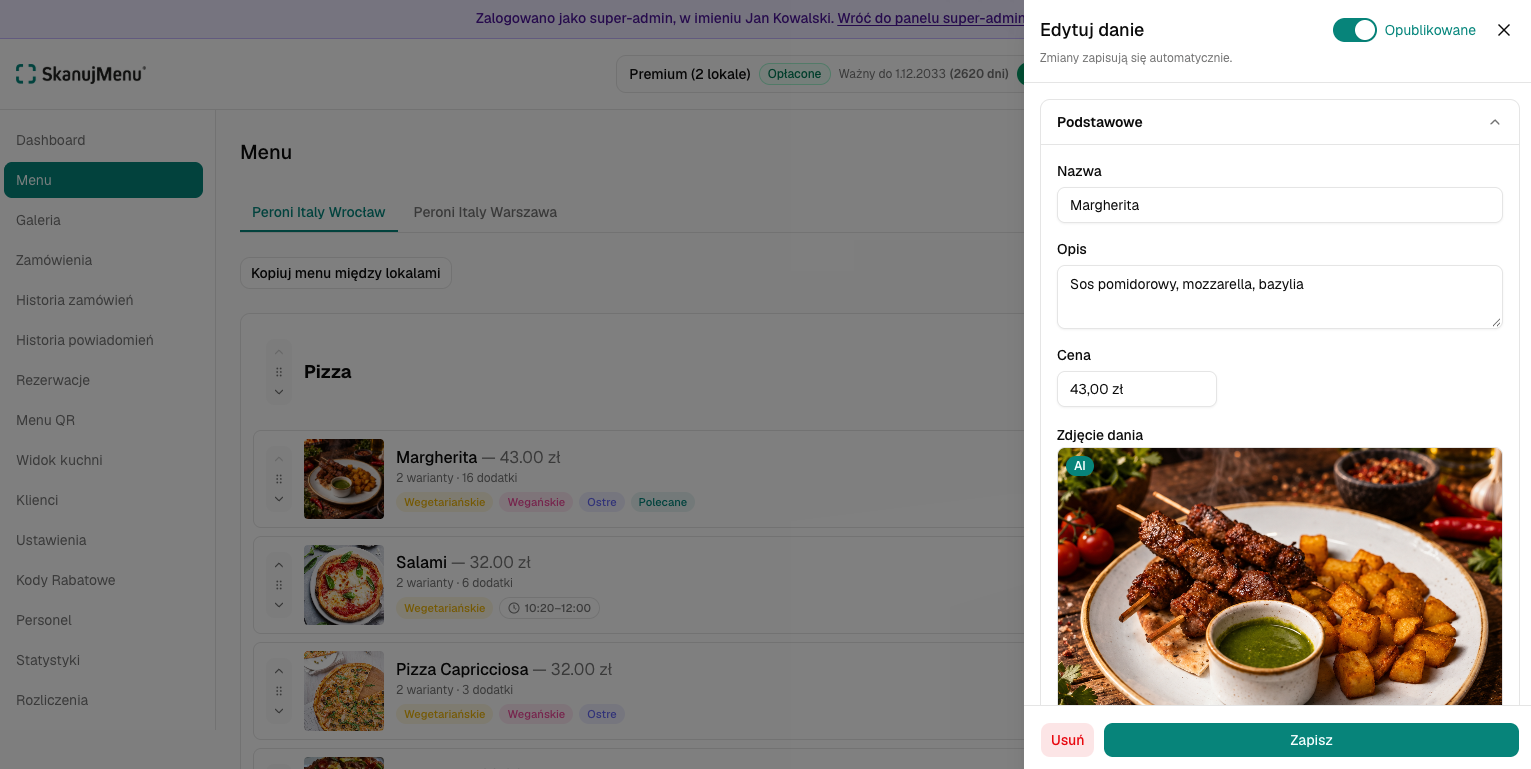Move Pizza category up arrow

point(279,352)
